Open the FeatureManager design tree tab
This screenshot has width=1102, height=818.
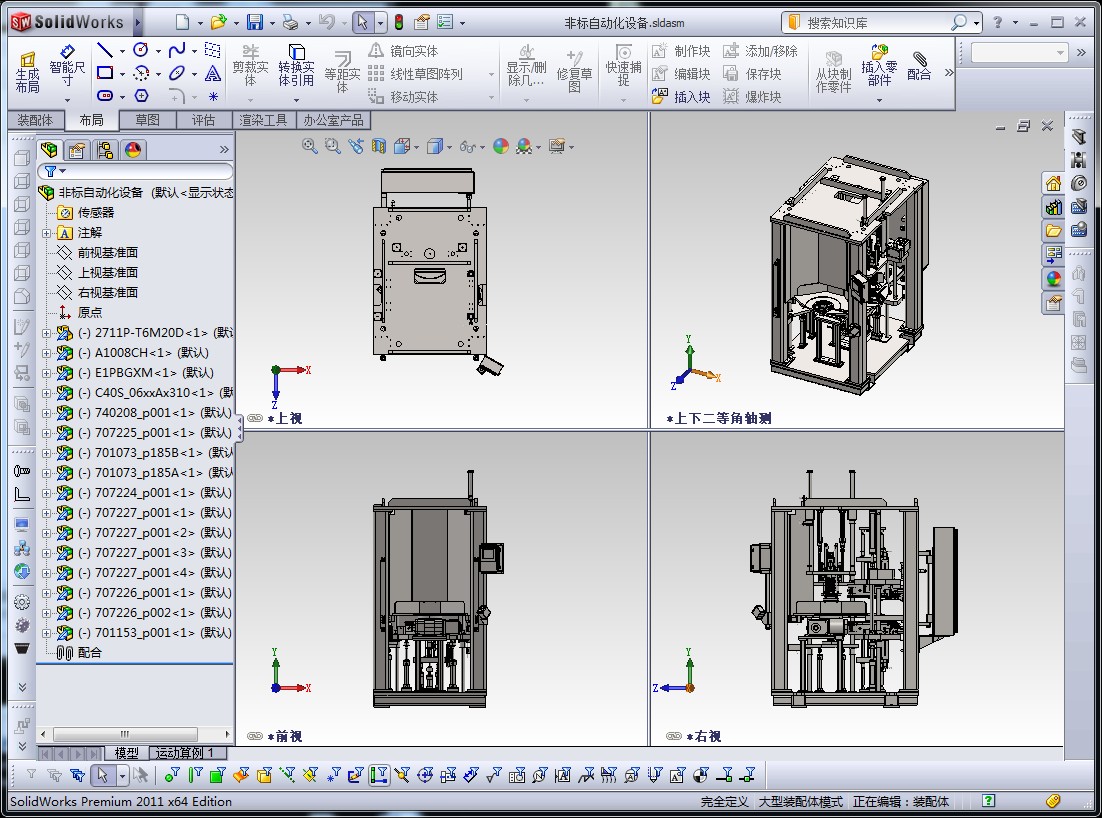pos(49,150)
